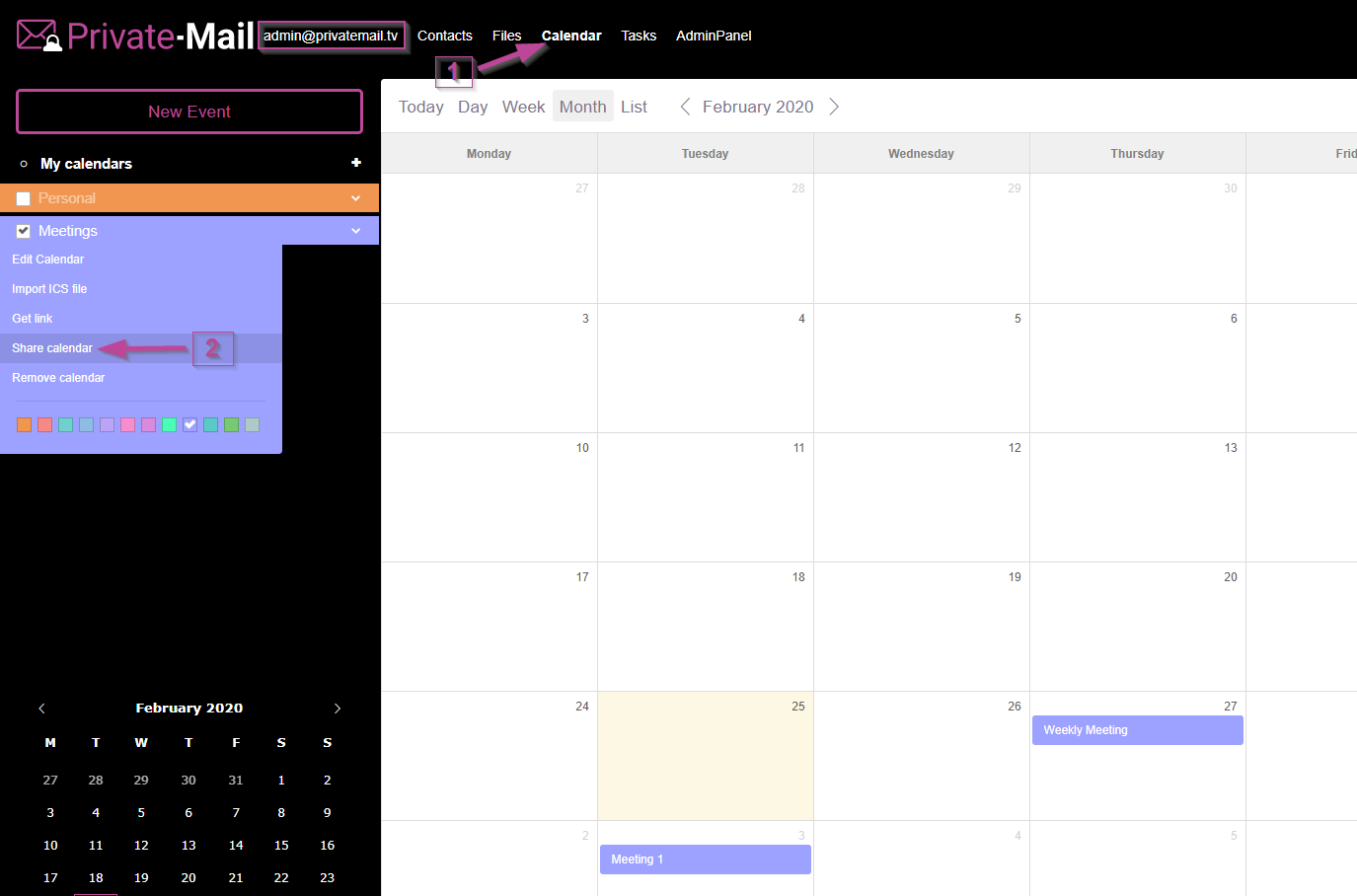Click the Private-Mail envelope logo
The image size is (1357, 896).
click(x=39, y=36)
